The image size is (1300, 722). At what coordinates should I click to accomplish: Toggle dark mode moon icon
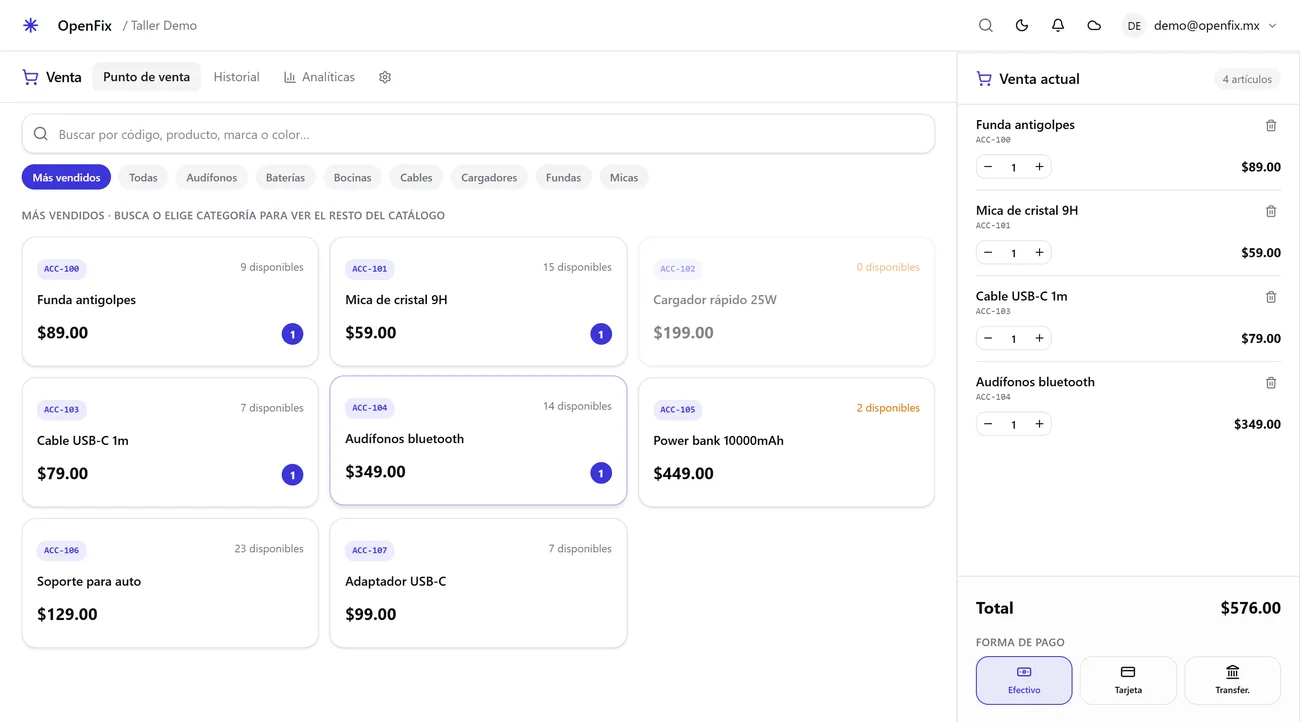(x=1021, y=26)
